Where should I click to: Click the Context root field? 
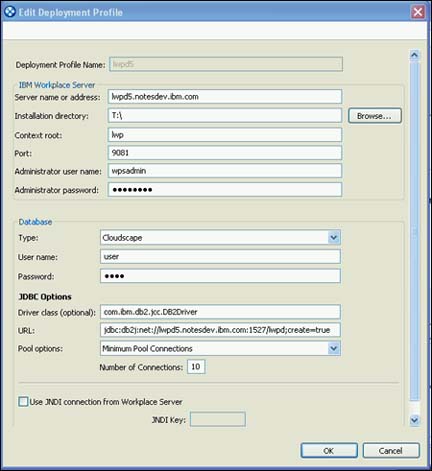point(225,135)
